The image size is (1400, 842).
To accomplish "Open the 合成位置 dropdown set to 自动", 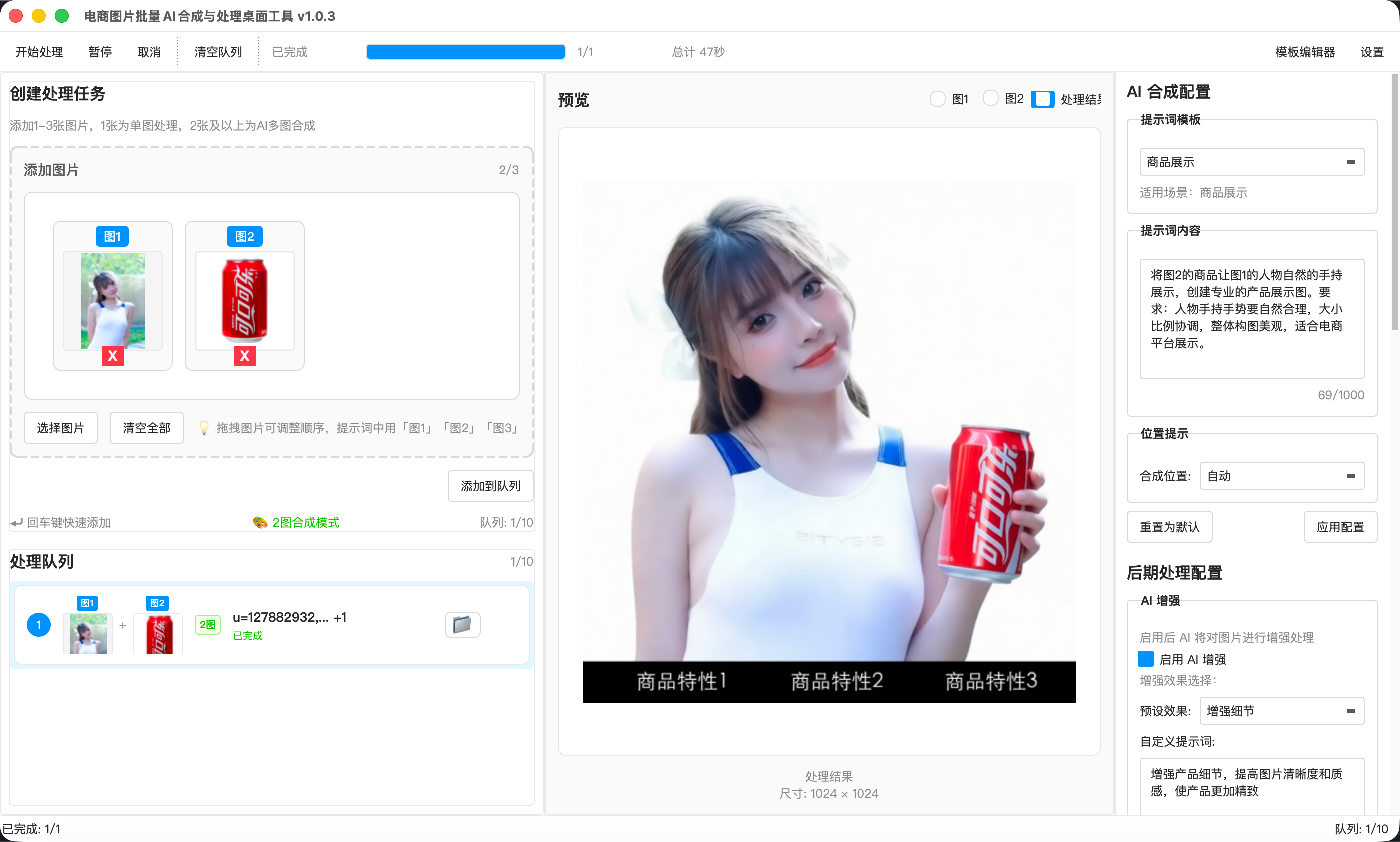I will point(1282,476).
